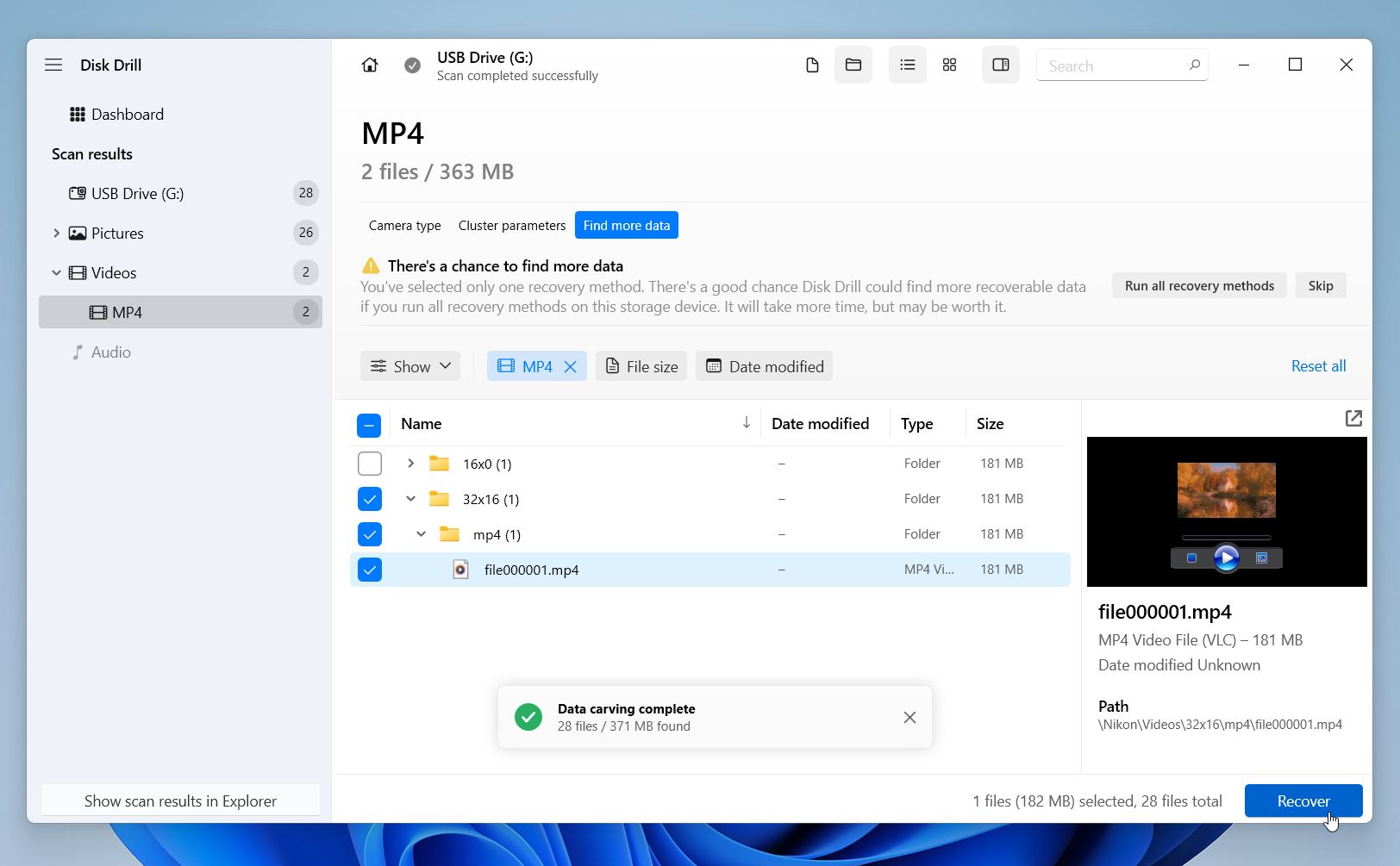The width and height of the screenshot is (1400, 866).
Task: Clear the select-all checkbox in the header
Action: point(369,425)
